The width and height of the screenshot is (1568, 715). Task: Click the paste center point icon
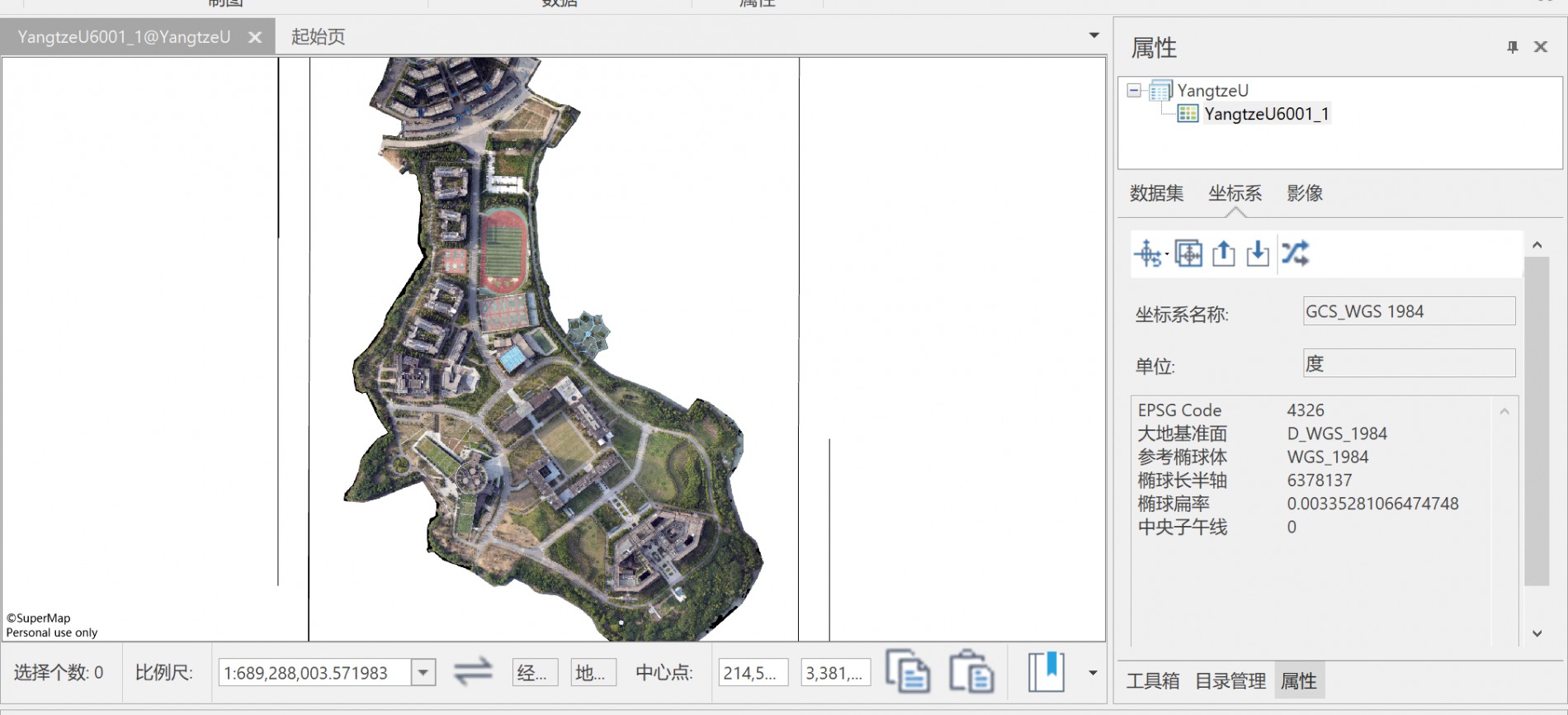tap(971, 672)
